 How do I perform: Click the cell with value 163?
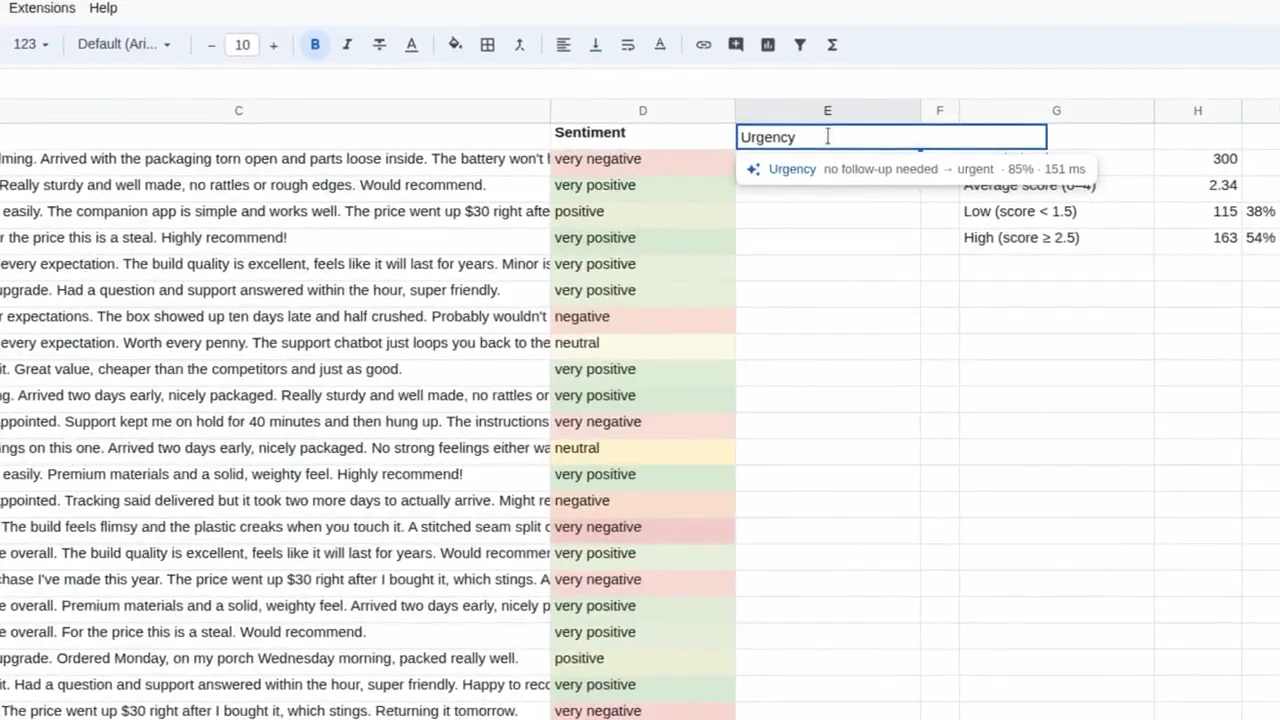click(1197, 237)
